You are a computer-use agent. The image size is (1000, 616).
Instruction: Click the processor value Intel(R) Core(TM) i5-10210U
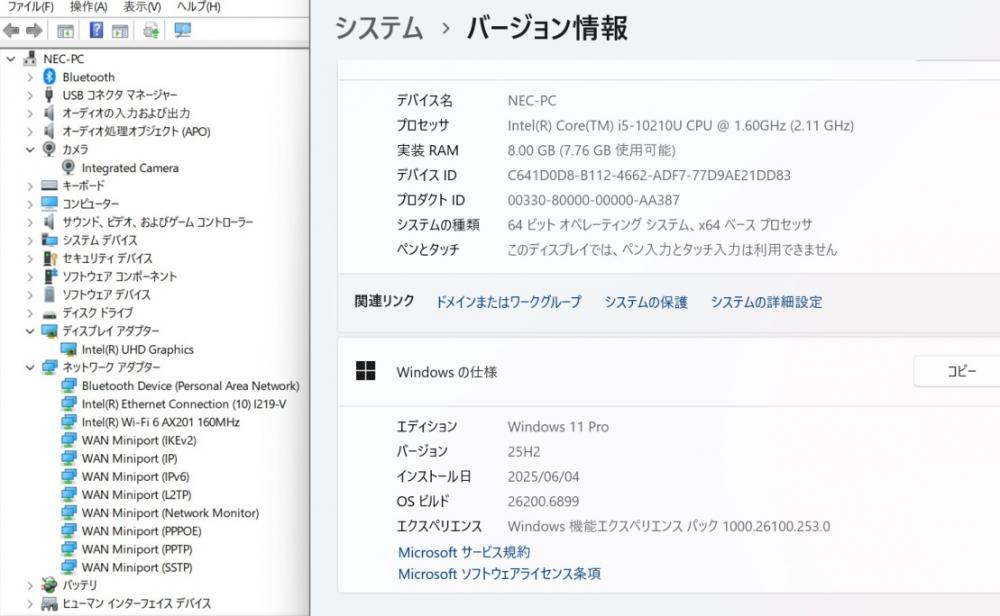pyautogui.click(x=680, y=125)
